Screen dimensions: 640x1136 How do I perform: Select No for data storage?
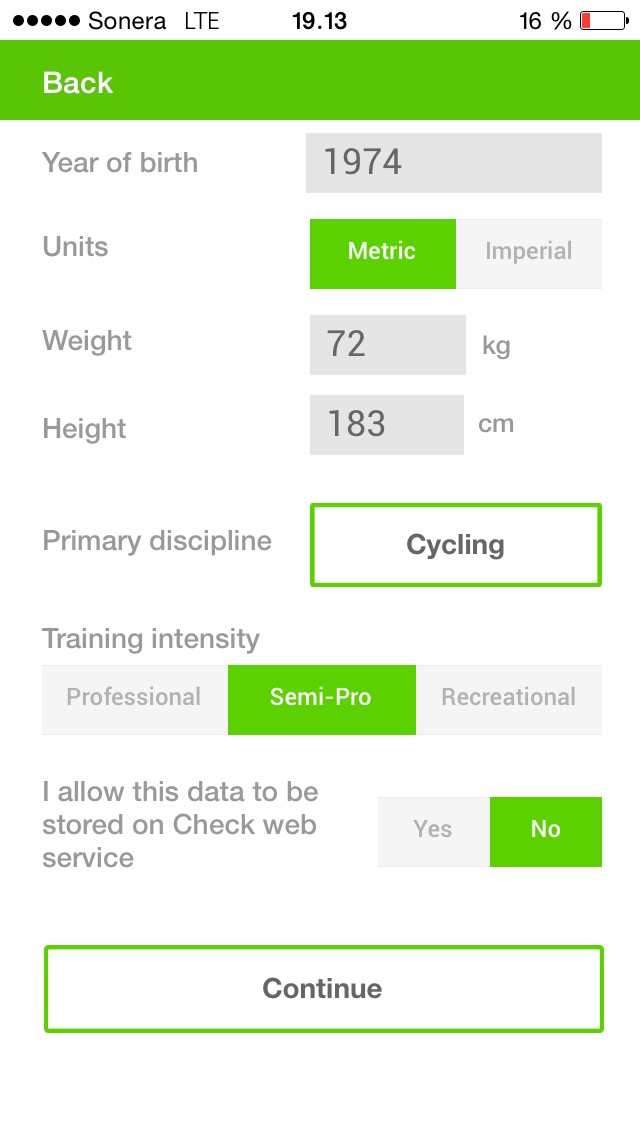coord(546,831)
